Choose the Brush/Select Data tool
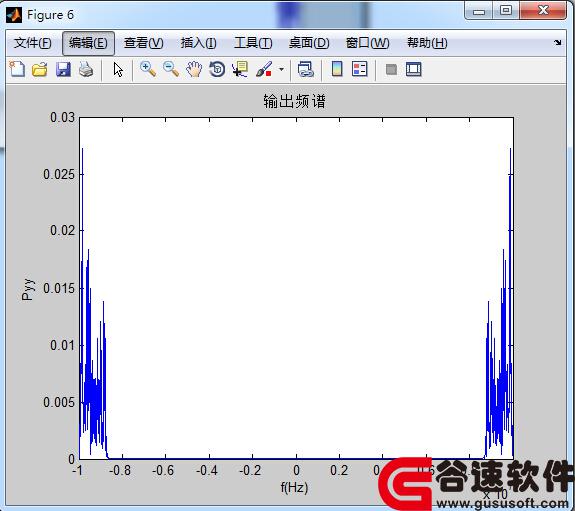Screen dimensions: 575x511 (264, 69)
